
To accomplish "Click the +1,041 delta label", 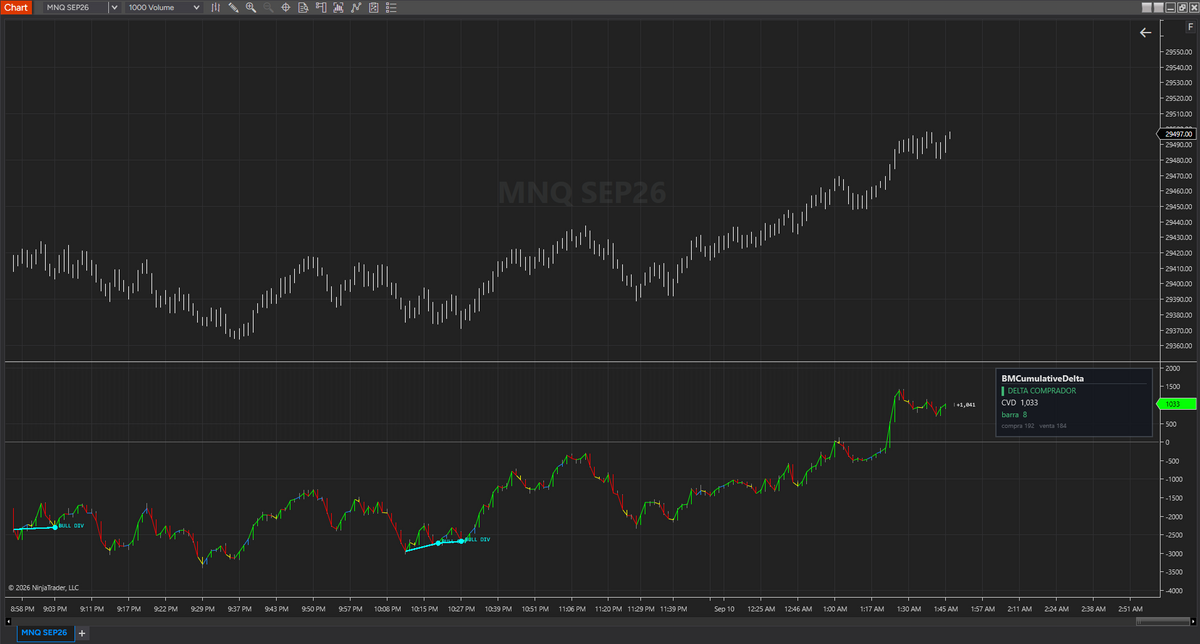I will pyautogui.click(x=965, y=405).
